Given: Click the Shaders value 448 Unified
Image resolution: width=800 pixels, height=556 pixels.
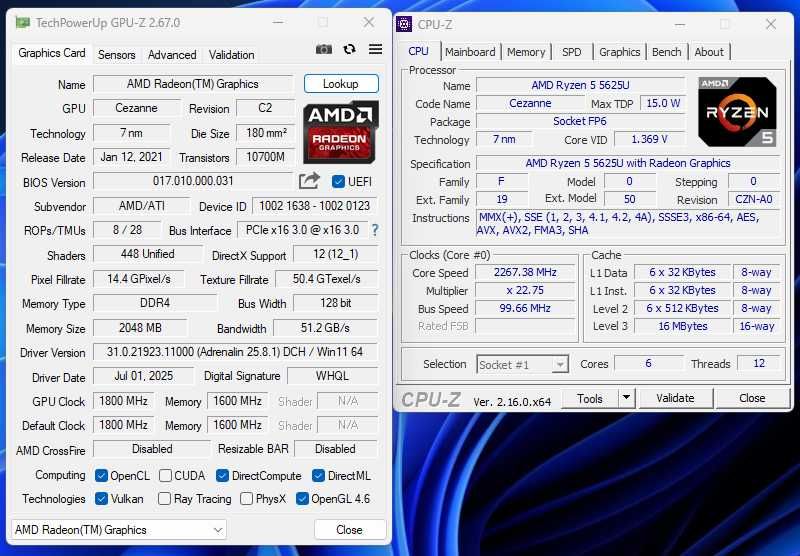Looking at the screenshot, I should coord(147,254).
